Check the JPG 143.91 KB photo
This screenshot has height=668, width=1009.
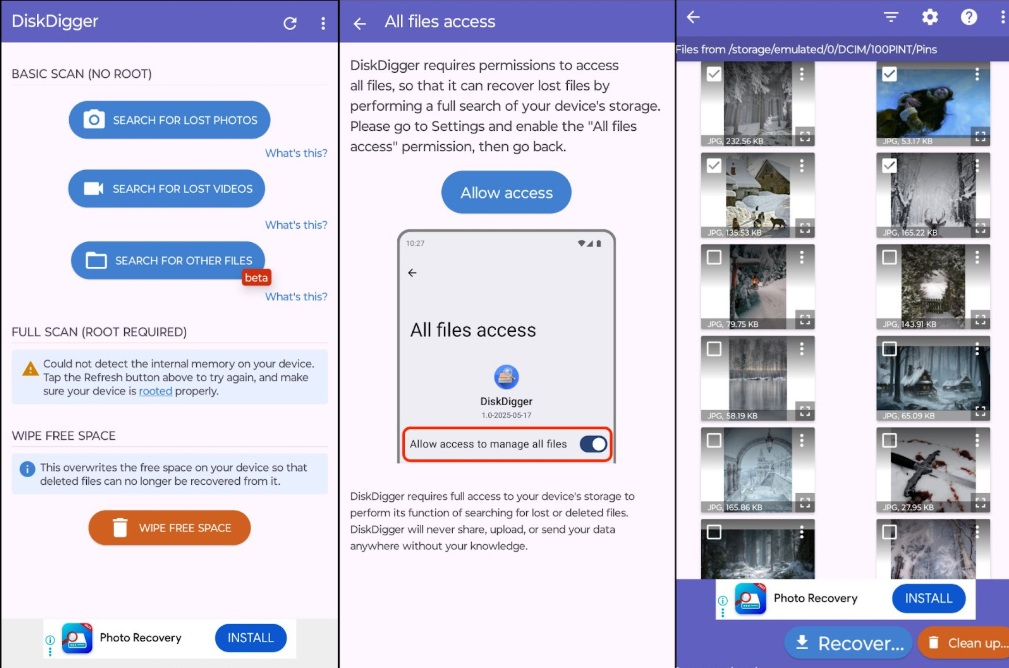(x=889, y=257)
